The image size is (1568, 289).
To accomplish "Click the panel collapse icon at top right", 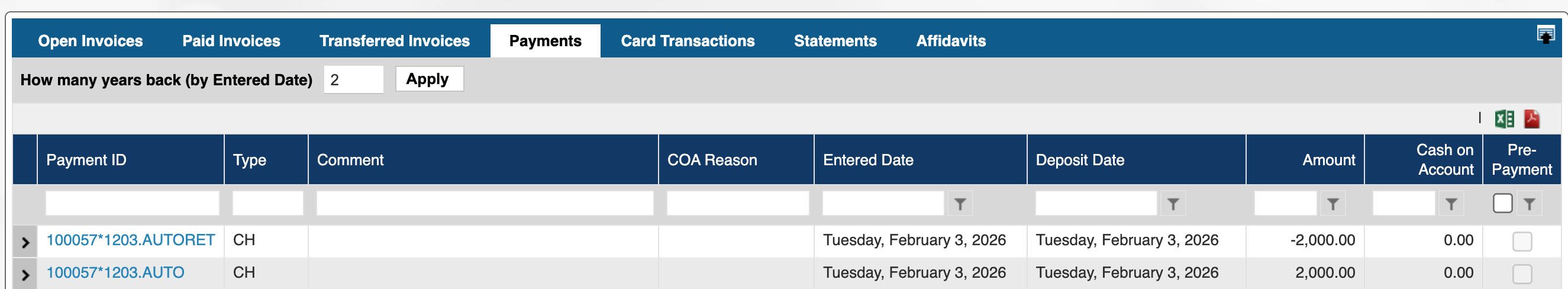I will click(x=1545, y=35).
